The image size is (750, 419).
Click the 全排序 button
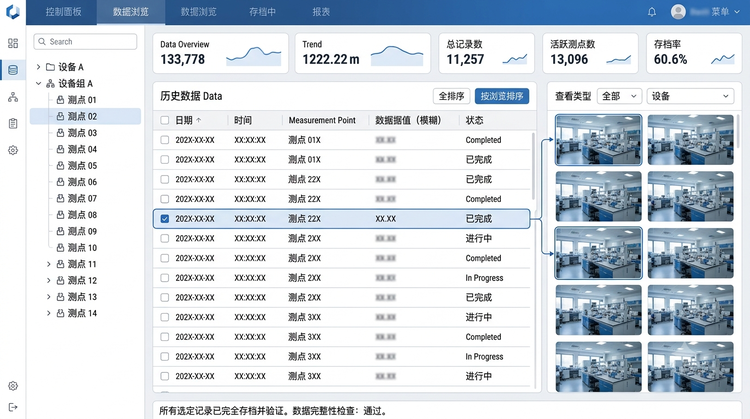coord(452,96)
